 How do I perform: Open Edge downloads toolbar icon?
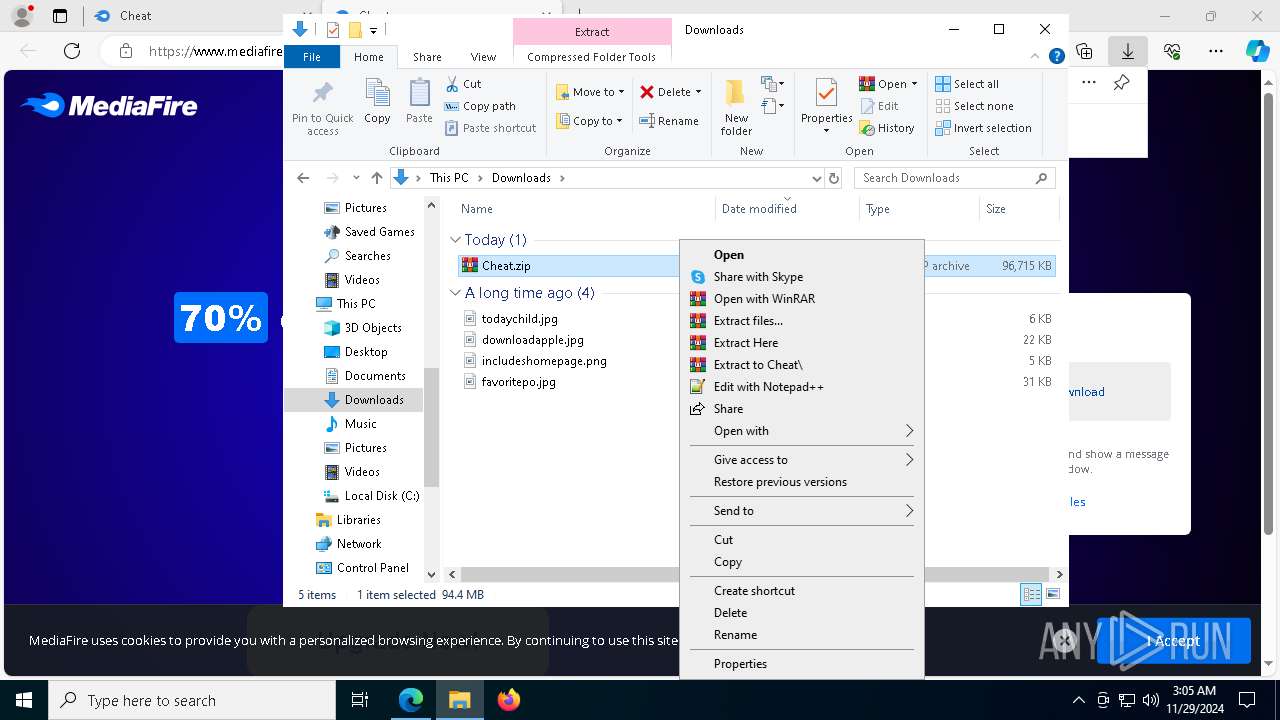tap(1128, 51)
